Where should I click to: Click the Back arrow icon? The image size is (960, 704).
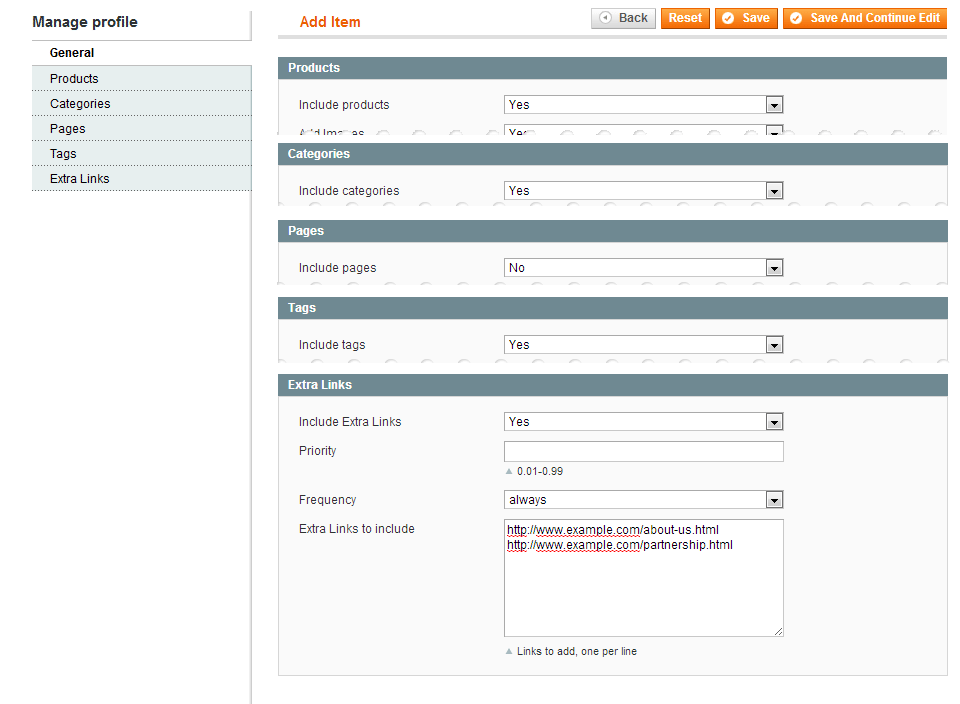(606, 18)
